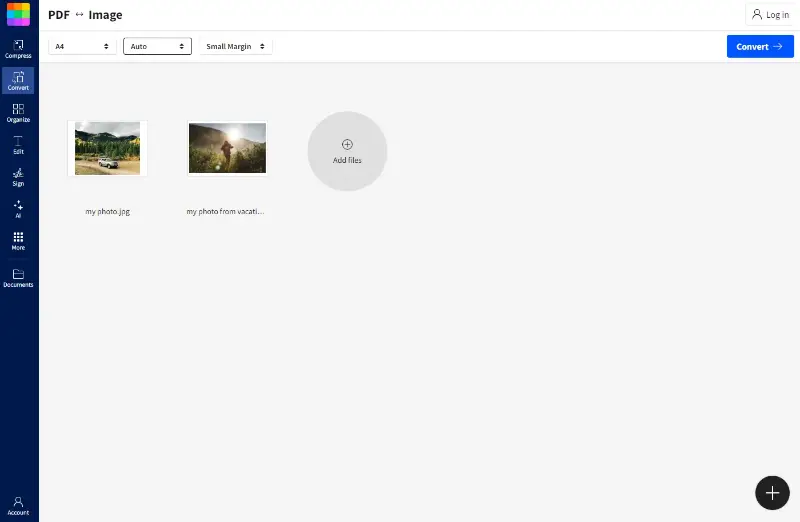Open the Organize tool in sidebar
800x522 pixels.
[18, 113]
